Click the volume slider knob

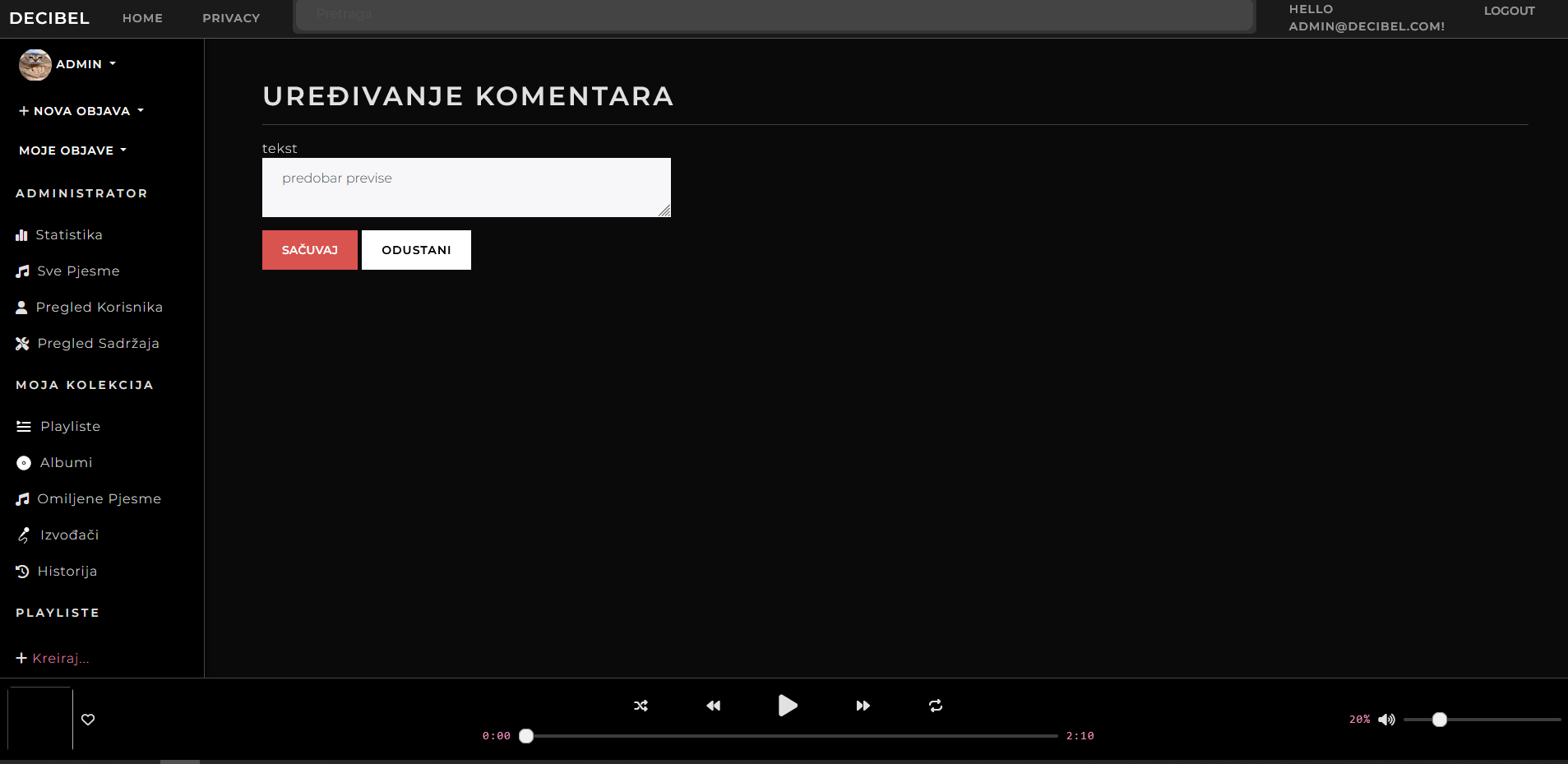pos(1439,720)
